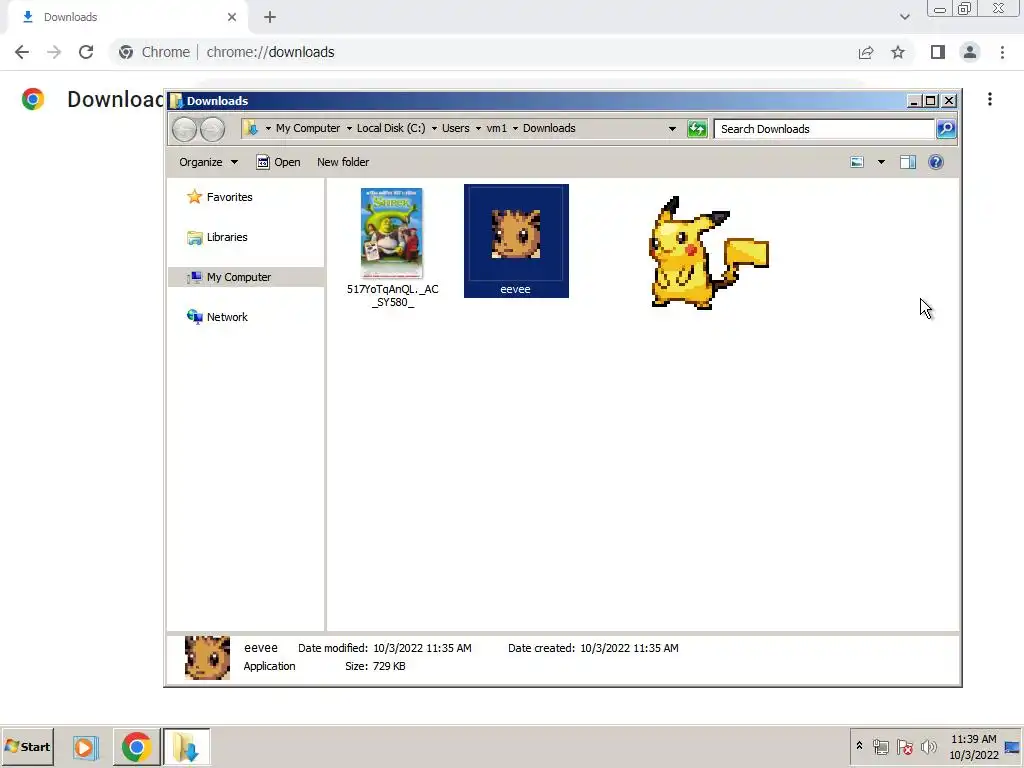Go forward in the Explorer Downloads window
This screenshot has height=768, width=1024.
(x=212, y=129)
